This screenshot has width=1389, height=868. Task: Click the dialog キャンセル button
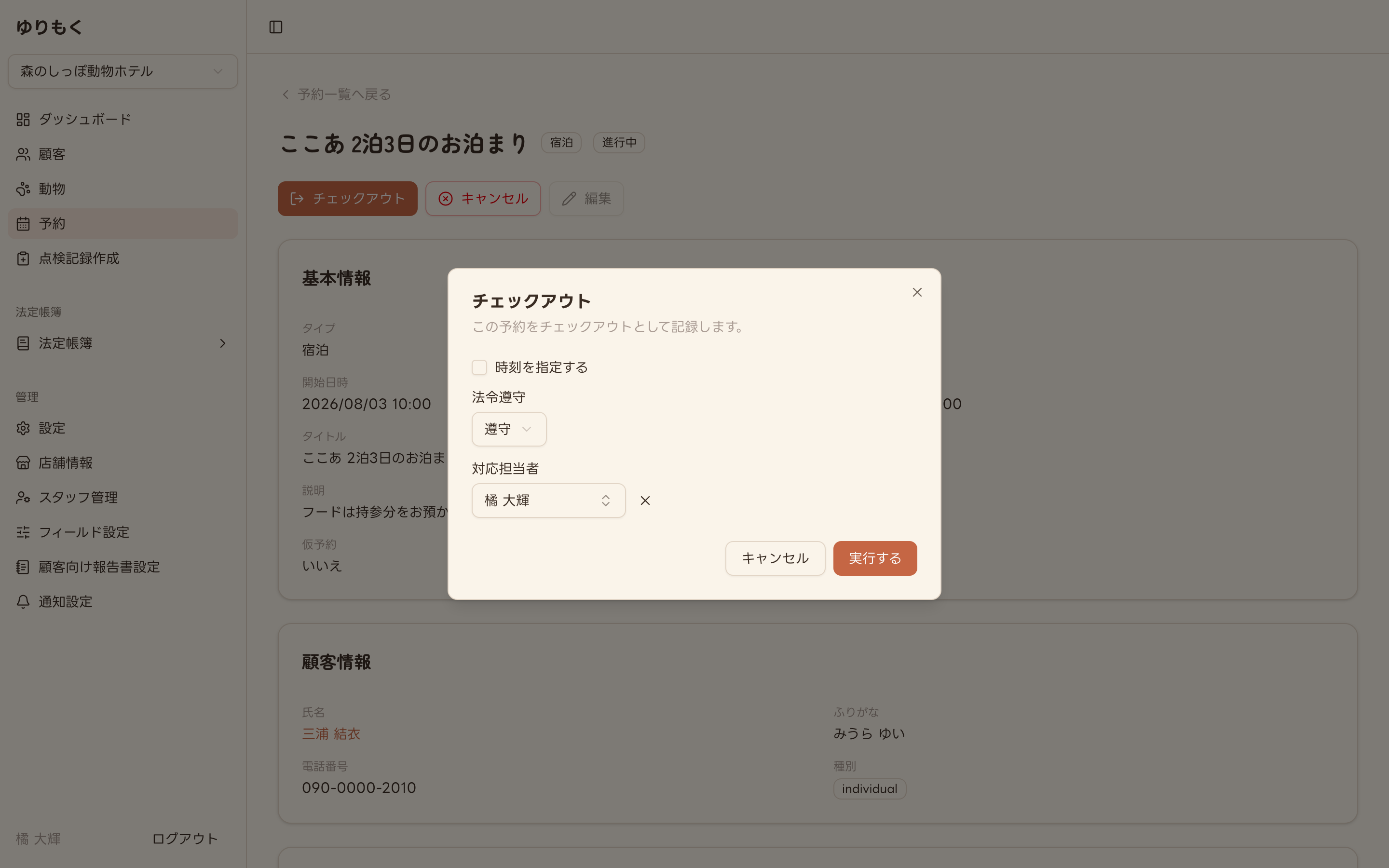tap(775, 558)
